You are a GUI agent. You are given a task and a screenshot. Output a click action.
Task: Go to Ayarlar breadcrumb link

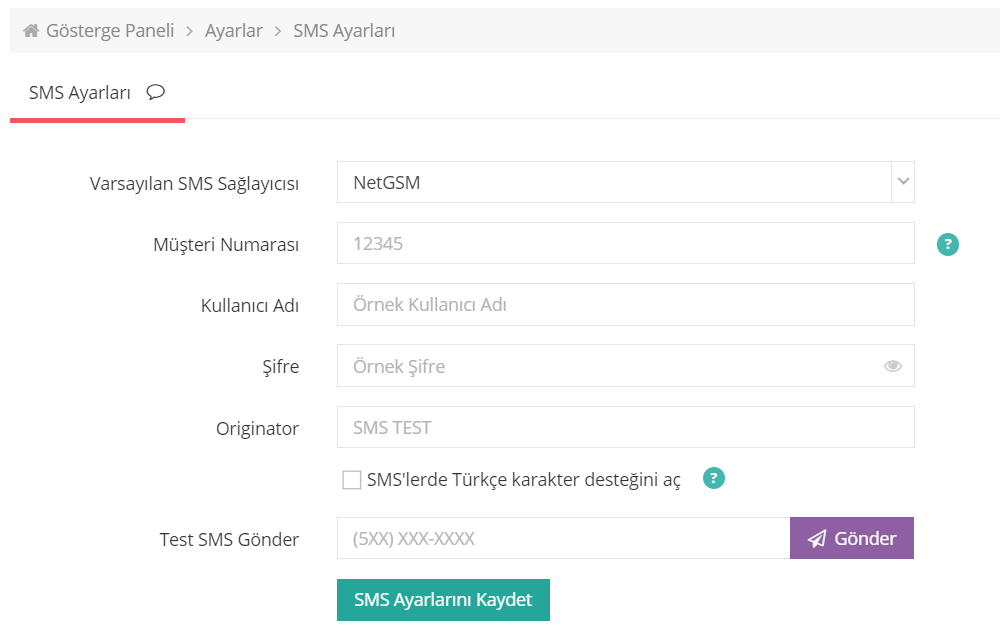tap(233, 31)
